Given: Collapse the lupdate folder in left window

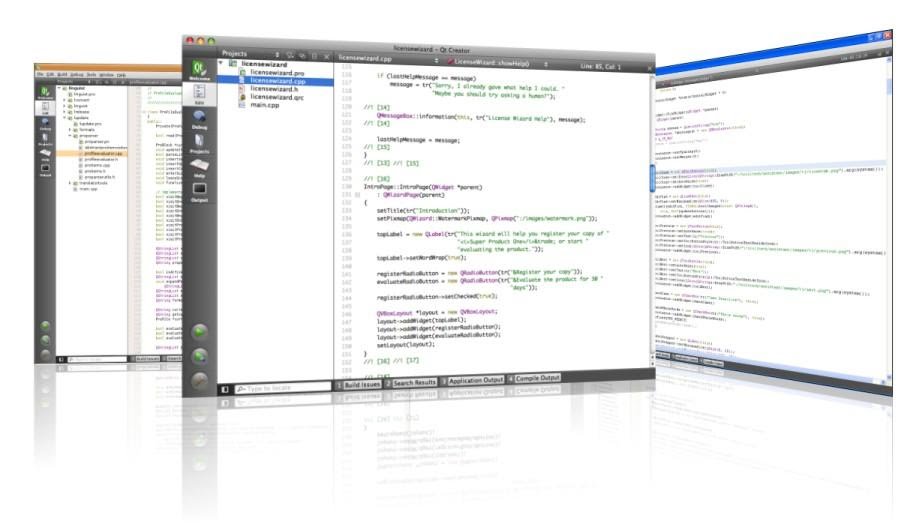Looking at the screenshot, I should tap(64, 118).
